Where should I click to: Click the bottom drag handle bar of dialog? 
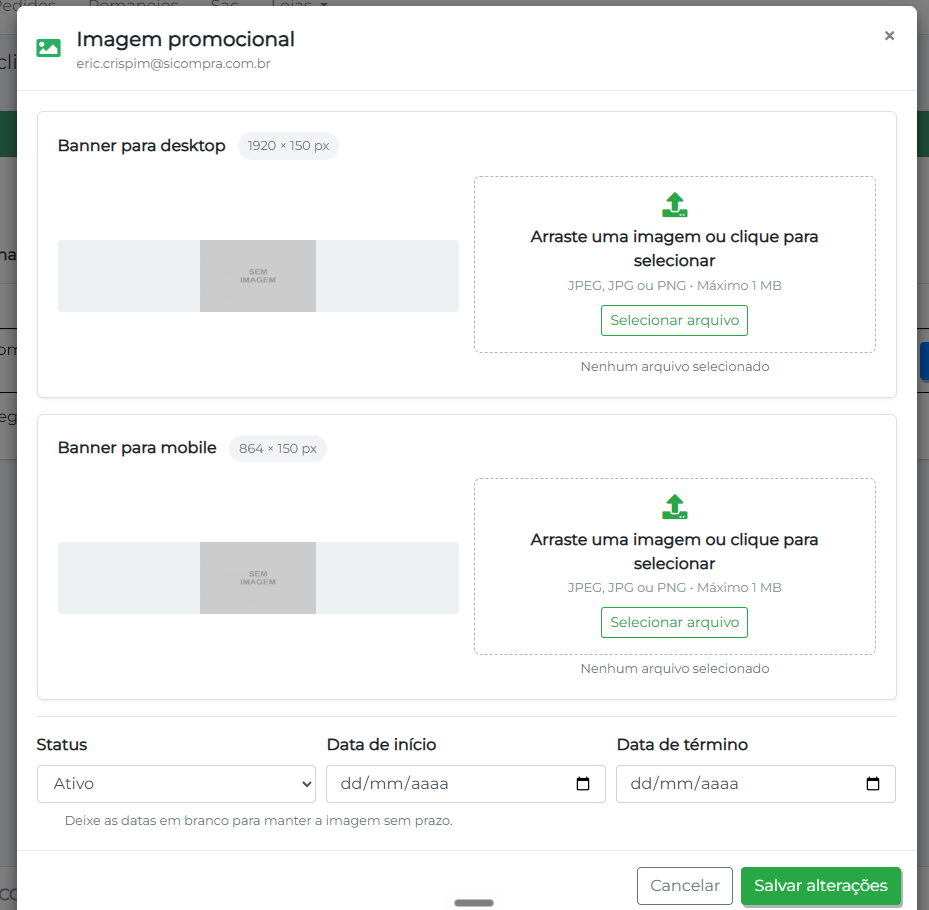click(474, 903)
